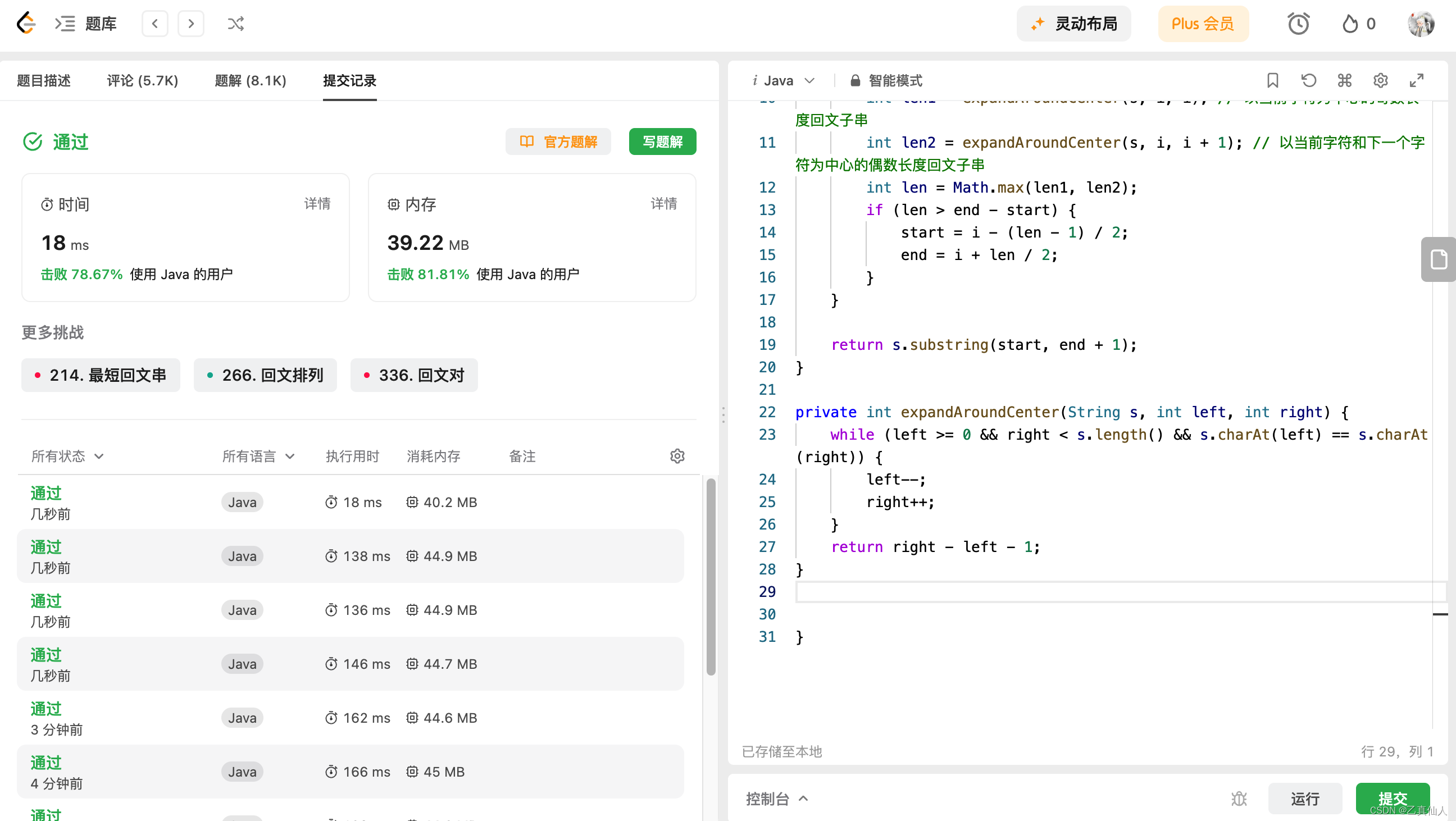Expand editor to fullscreen icon

click(x=1417, y=81)
